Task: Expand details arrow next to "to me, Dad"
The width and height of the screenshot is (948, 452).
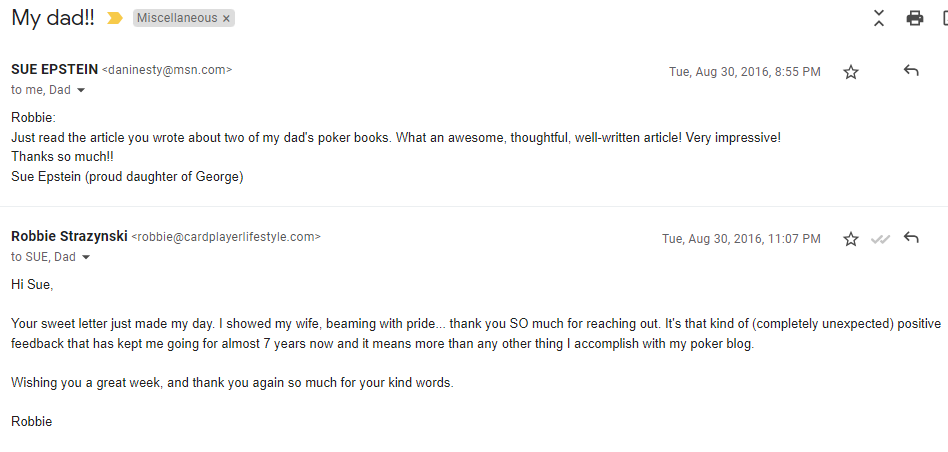Action: tap(82, 91)
